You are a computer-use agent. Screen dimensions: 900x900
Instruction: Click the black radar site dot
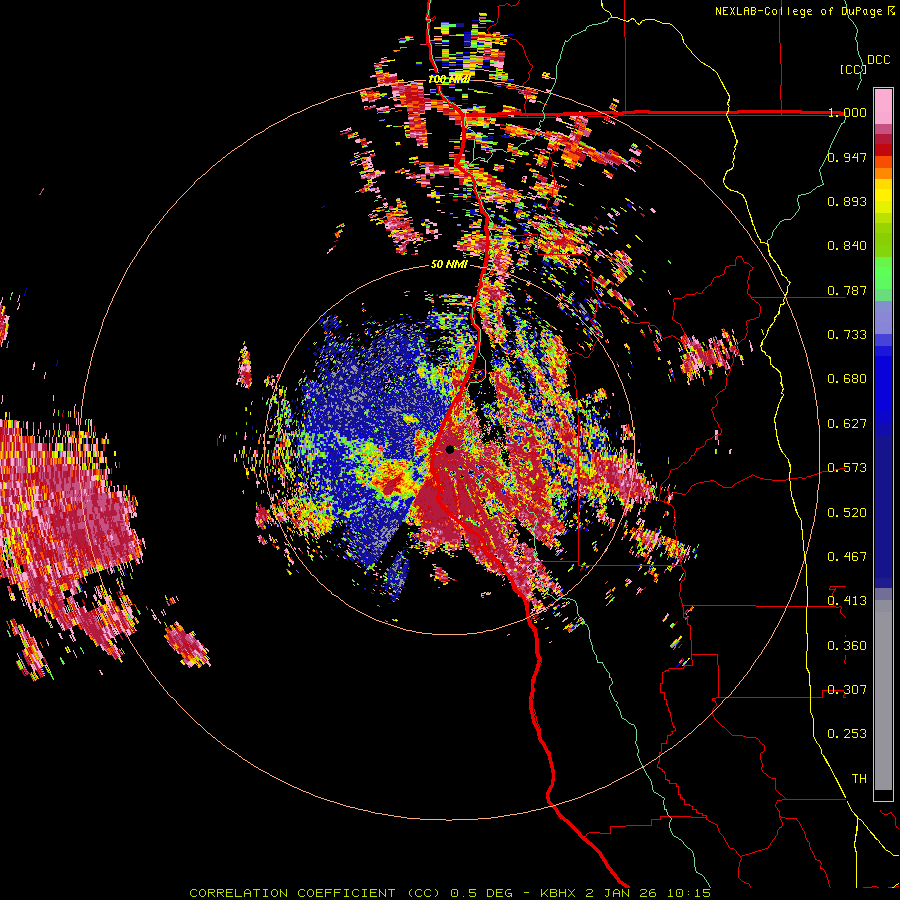[450, 449]
